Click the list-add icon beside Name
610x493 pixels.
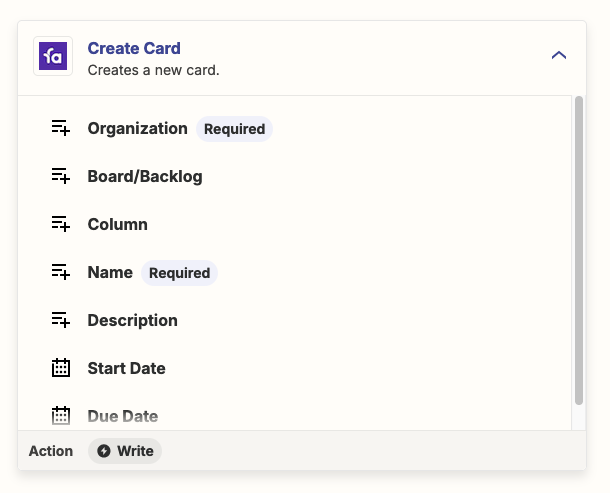[x=61, y=272]
